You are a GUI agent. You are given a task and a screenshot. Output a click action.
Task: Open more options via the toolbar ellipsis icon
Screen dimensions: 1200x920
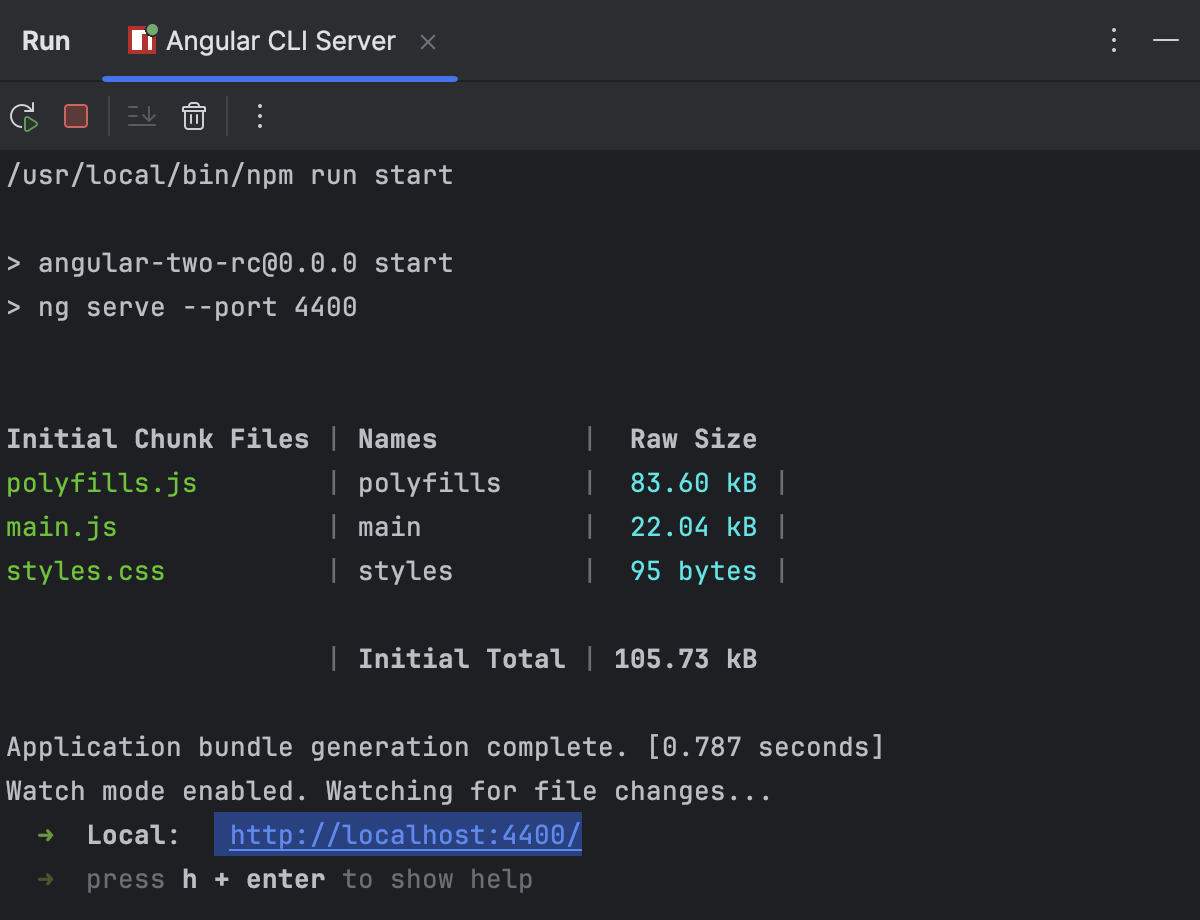click(259, 117)
